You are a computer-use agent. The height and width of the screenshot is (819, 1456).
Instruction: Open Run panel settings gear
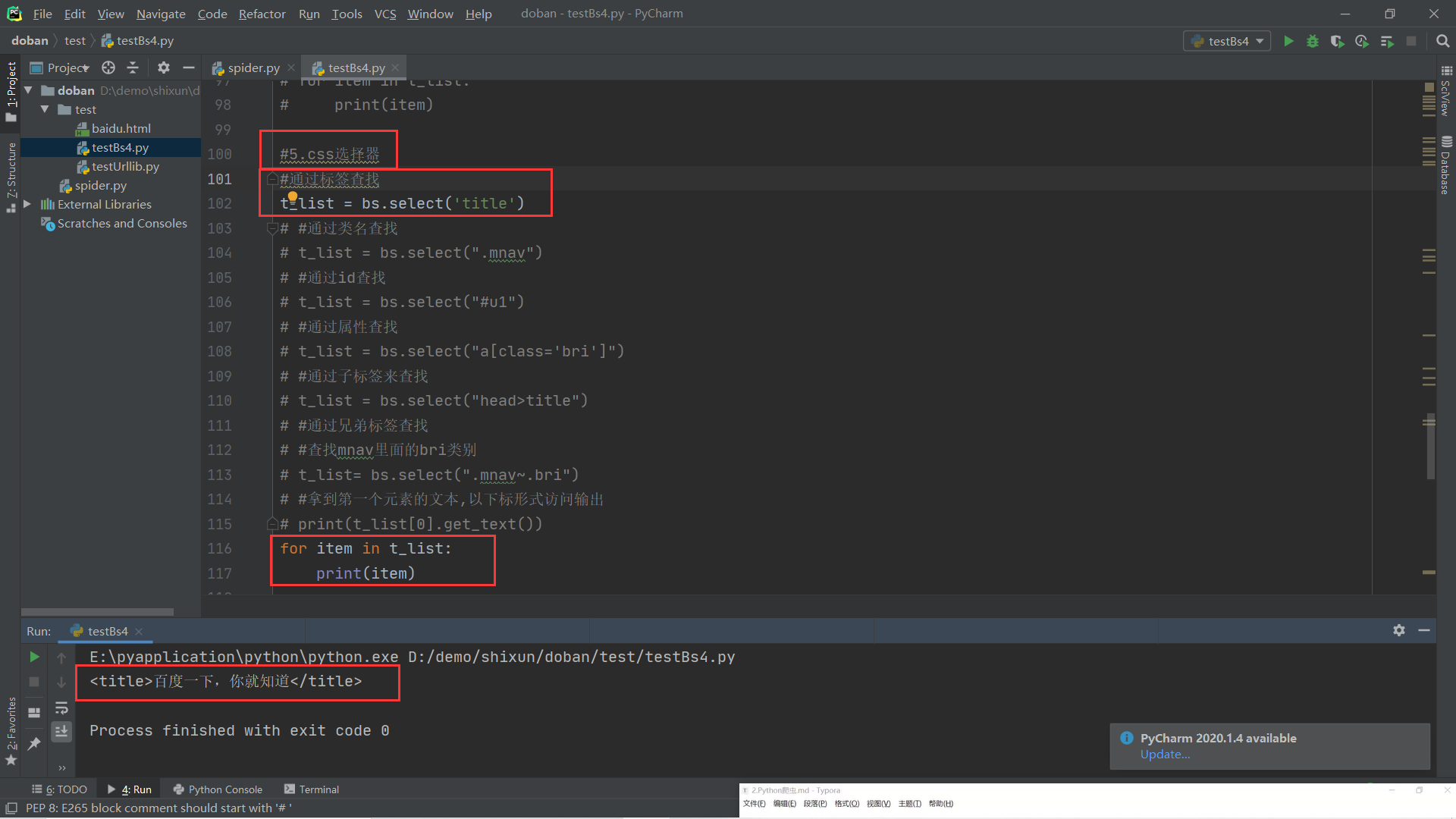pyautogui.click(x=1398, y=630)
